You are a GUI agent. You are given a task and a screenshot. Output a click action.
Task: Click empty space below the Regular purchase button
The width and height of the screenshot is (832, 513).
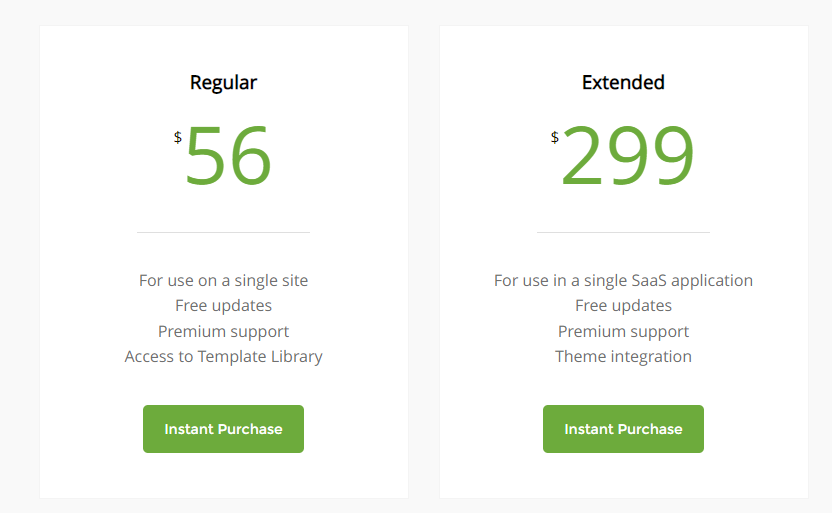click(223, 476)
